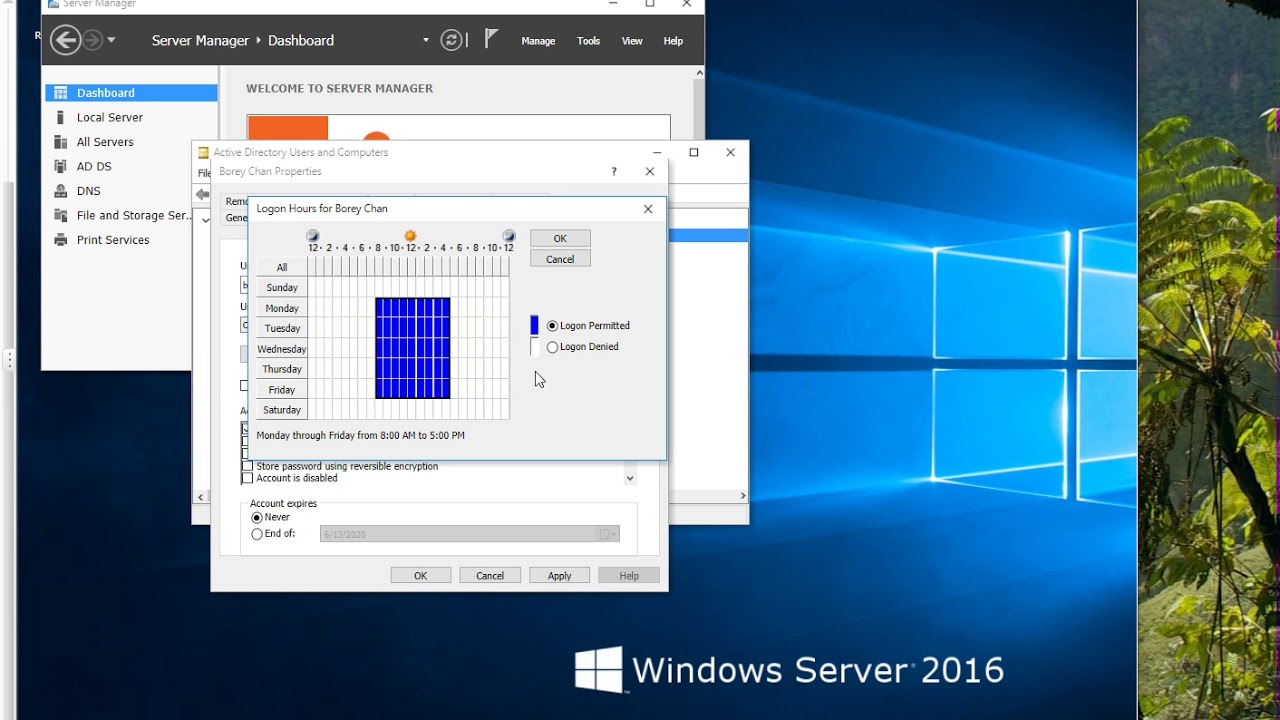This screenshot has height=720, width=1280.
Task: Click the End of date input field
Action: pyautogui.click(x=470, y=535)
